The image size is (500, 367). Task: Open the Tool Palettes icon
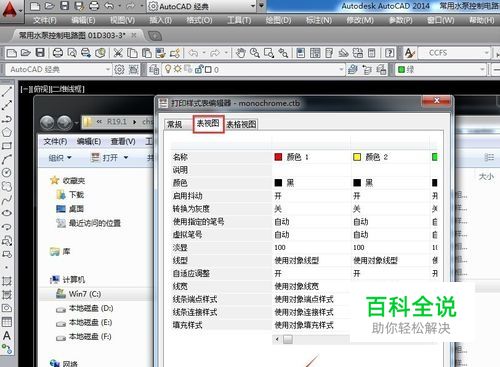329,53
